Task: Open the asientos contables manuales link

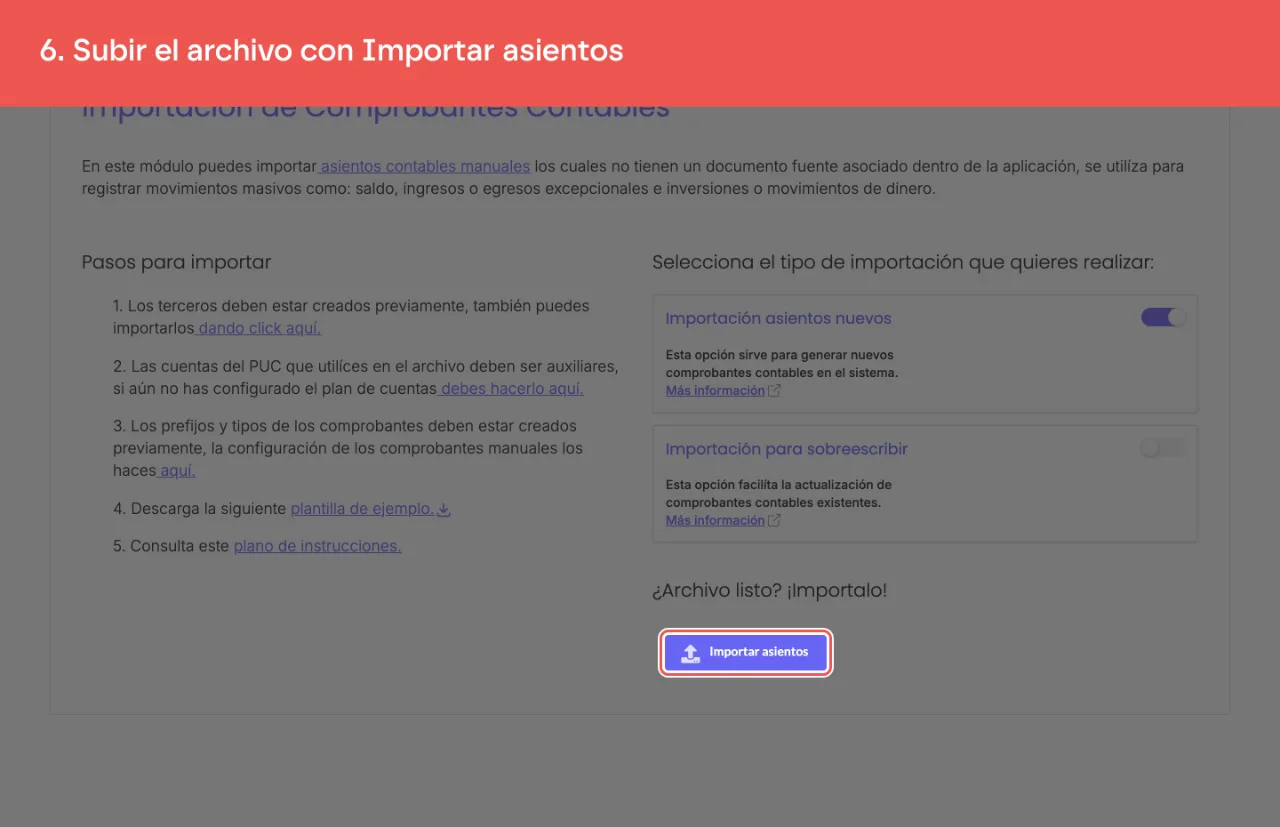Action: click(x=425, y=166)
